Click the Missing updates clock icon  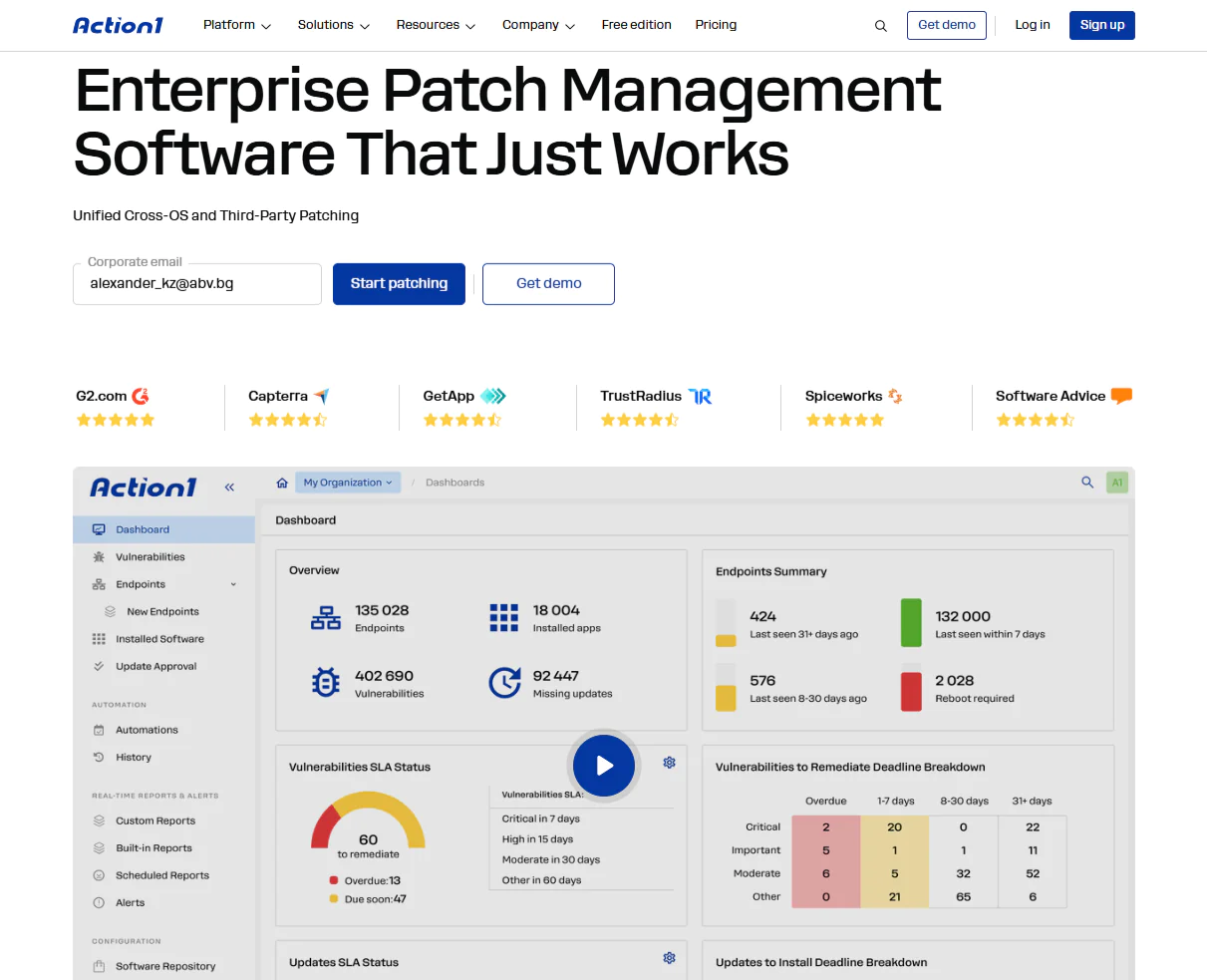[x=504, y=683]
